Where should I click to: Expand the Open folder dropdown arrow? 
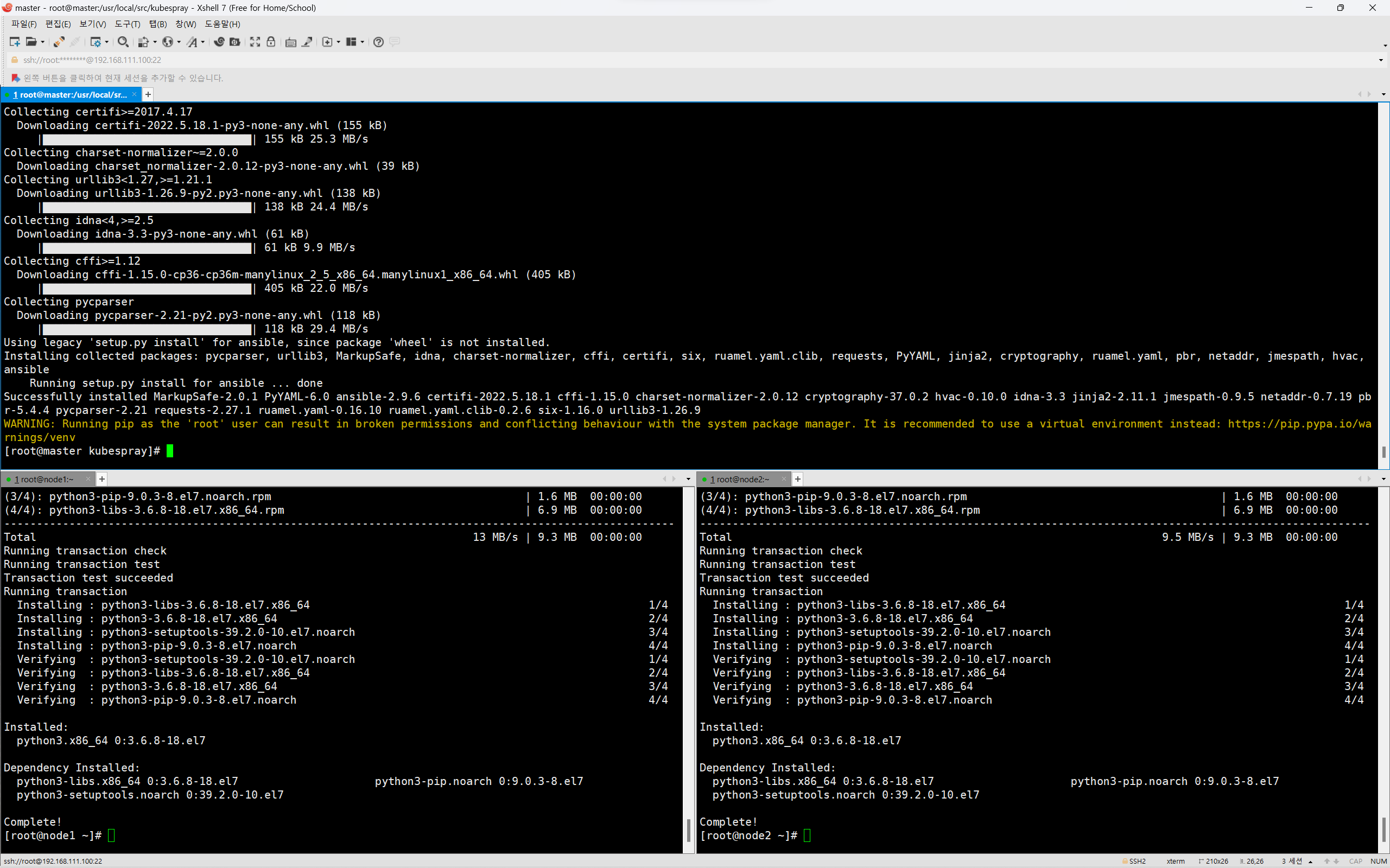(42, 42)
